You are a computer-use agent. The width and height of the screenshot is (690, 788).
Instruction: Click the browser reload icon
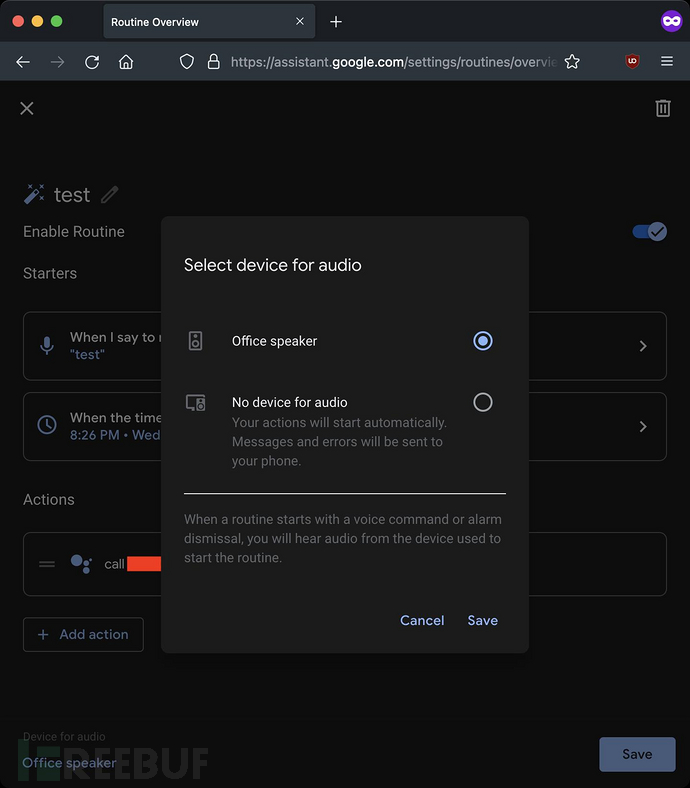[x=92, y=62]
